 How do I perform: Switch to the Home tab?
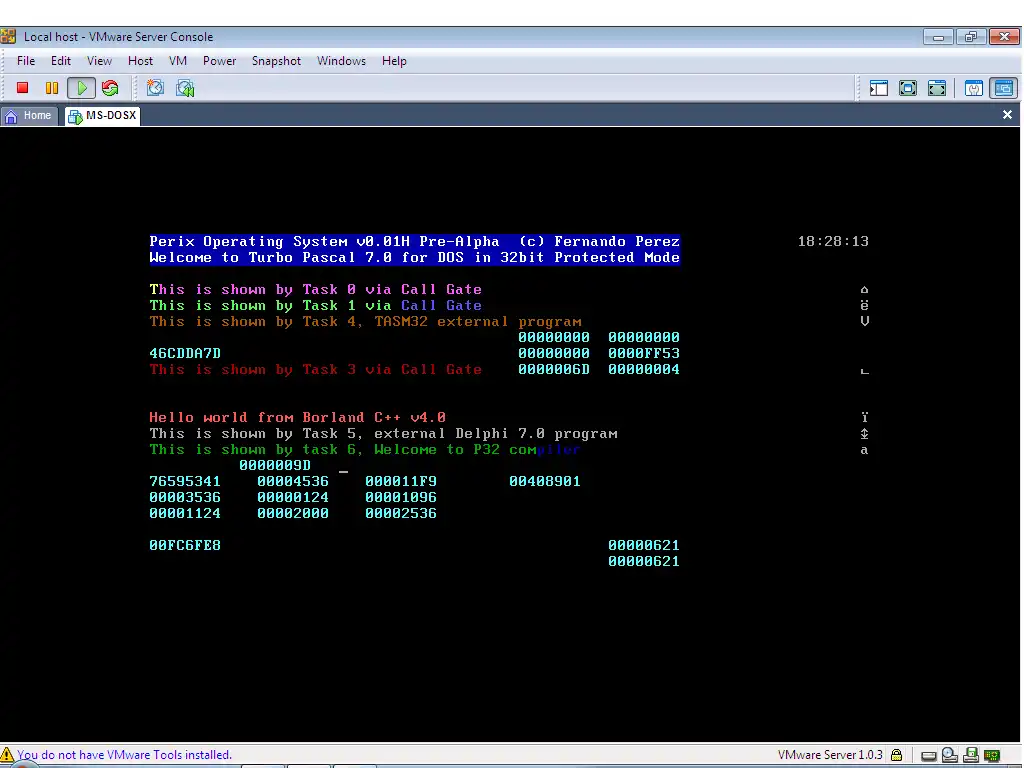pos(29,116)
